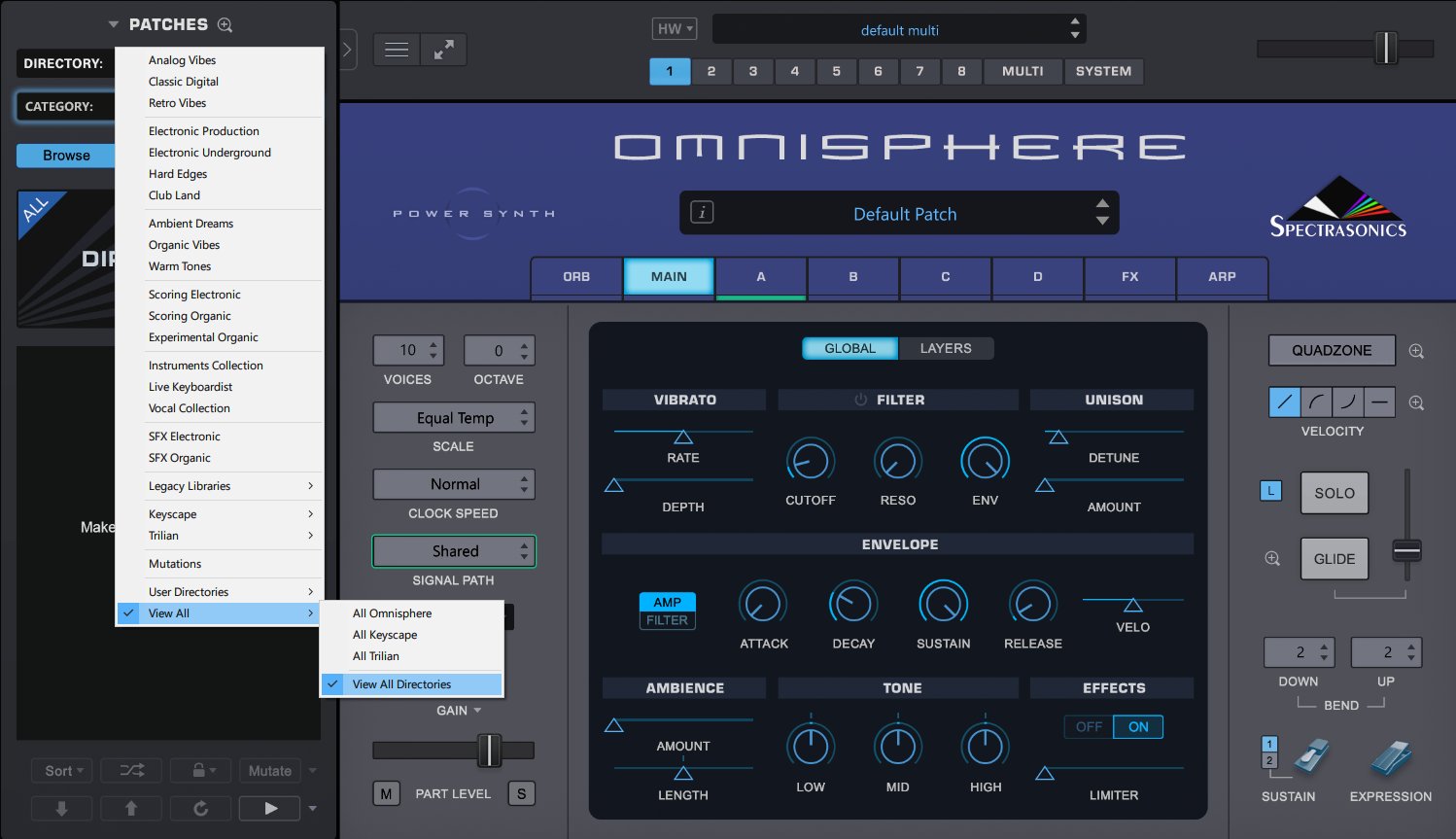Click the magnifier icon left of GLIDE
The height and width of the screenshot is (839, 1456).
pyautogui.click(x=1272, y=559)
